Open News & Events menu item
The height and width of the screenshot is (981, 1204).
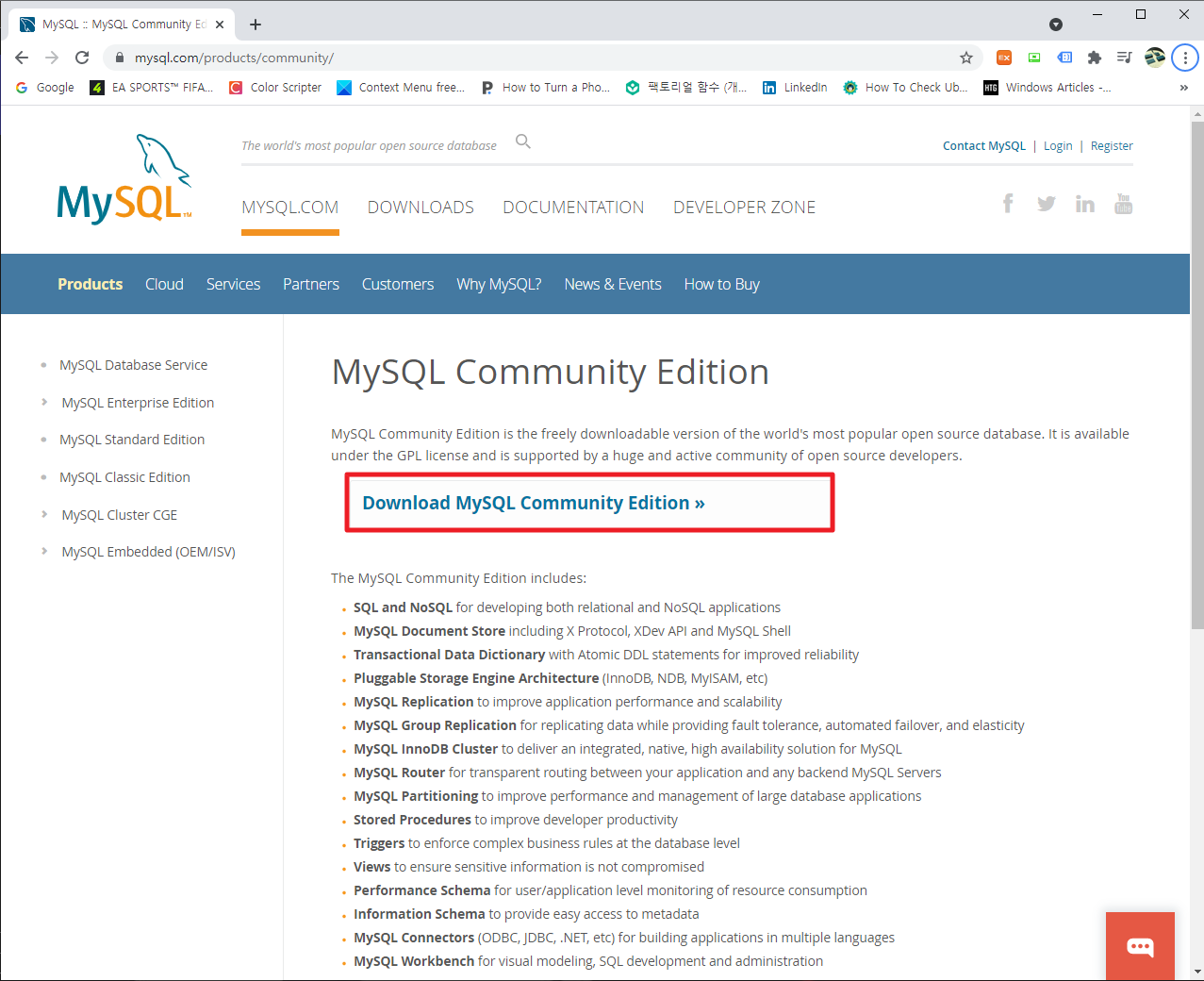[613, 284]
